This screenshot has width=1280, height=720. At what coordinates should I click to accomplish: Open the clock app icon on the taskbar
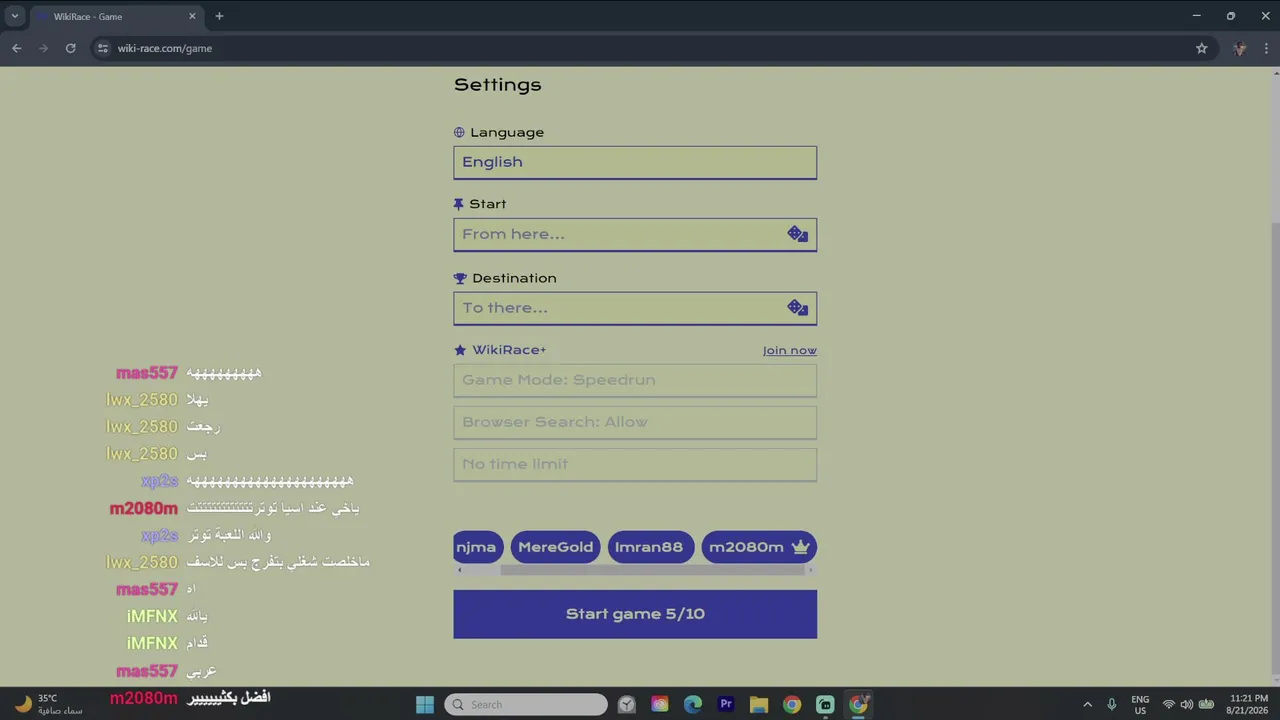[627, 704]
